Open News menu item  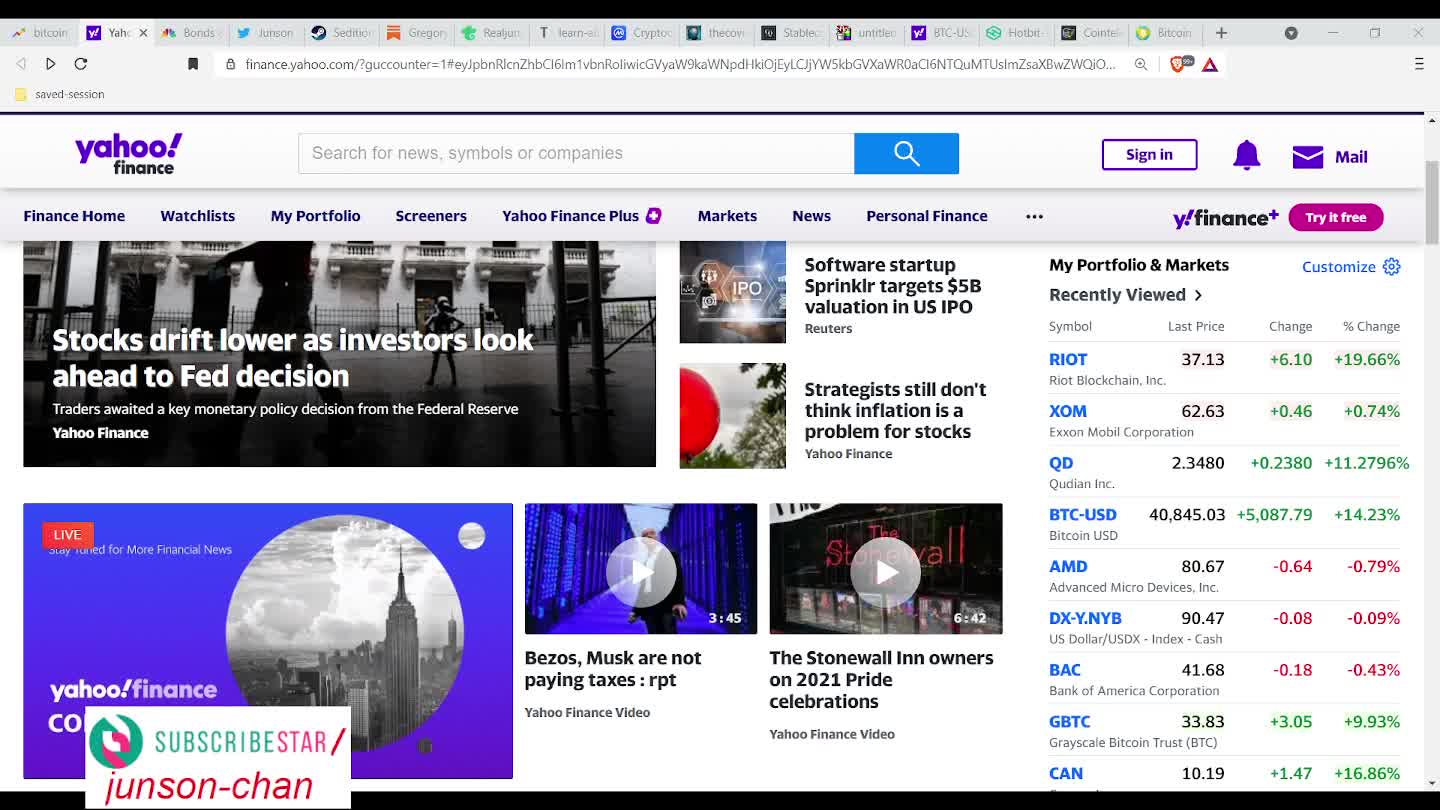811,216
